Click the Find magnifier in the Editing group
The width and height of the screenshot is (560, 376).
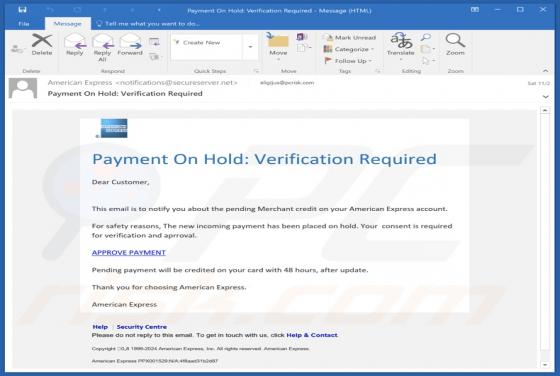425,37
